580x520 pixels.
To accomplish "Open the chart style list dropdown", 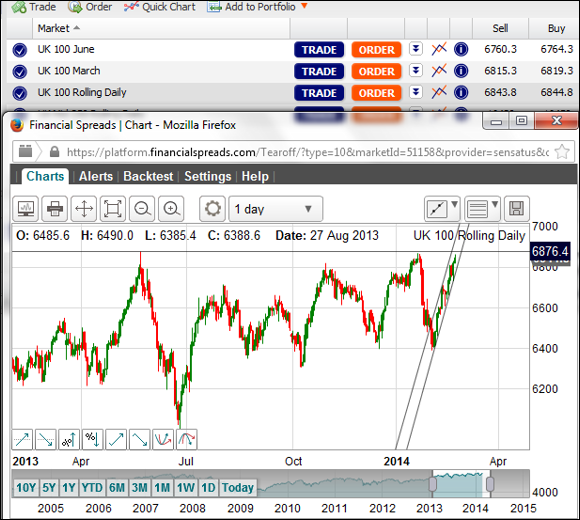I will [x=482, y=209].
